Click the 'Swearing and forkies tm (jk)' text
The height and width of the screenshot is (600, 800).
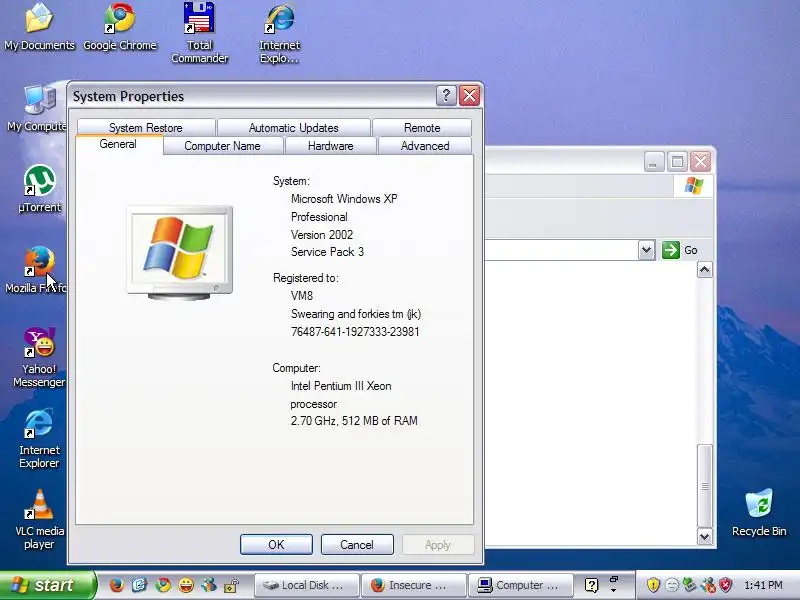pyautogui.click(x=356, y=314)
